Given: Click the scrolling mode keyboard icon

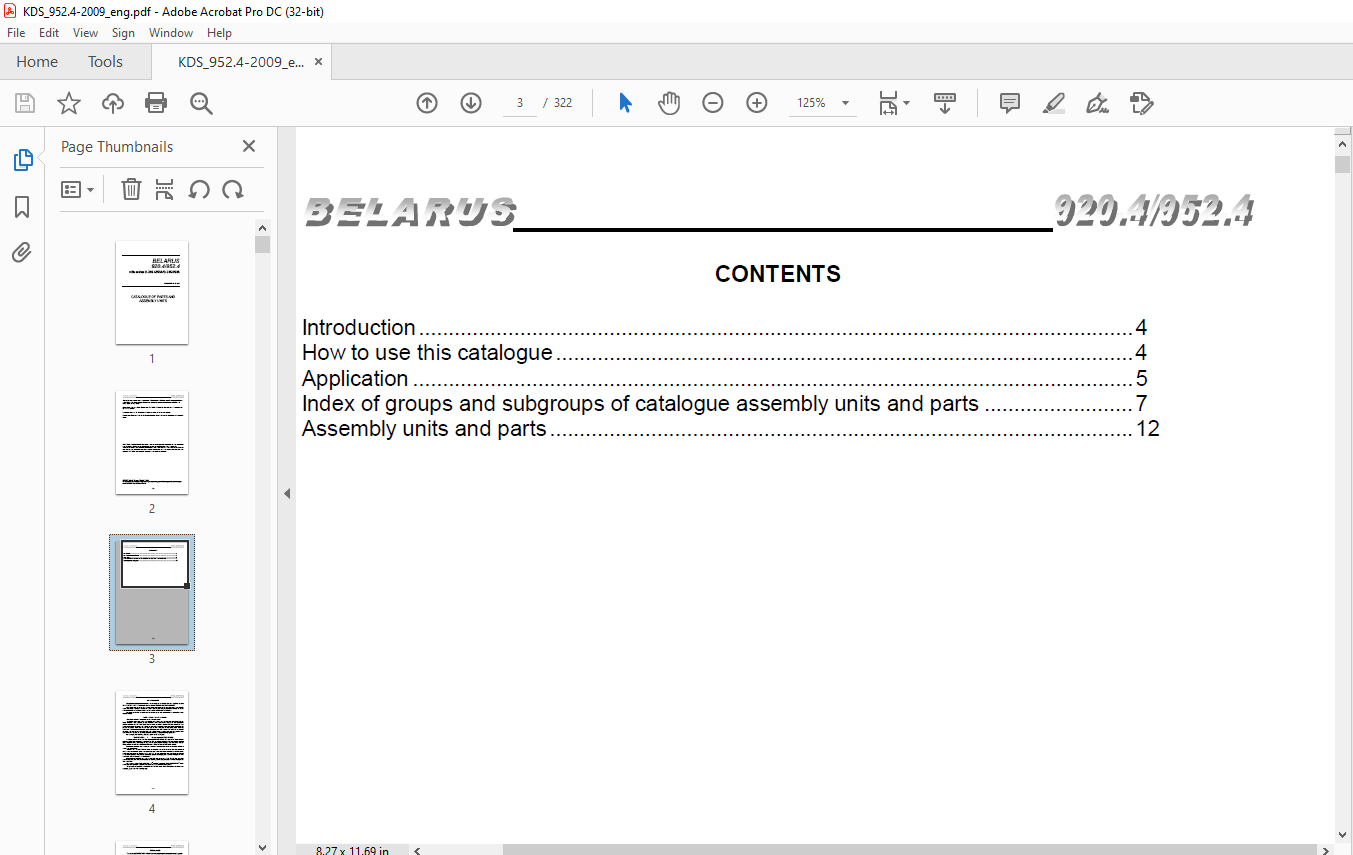Looking at the screenshot, I should pyautogui.click(x=945, y=103).
